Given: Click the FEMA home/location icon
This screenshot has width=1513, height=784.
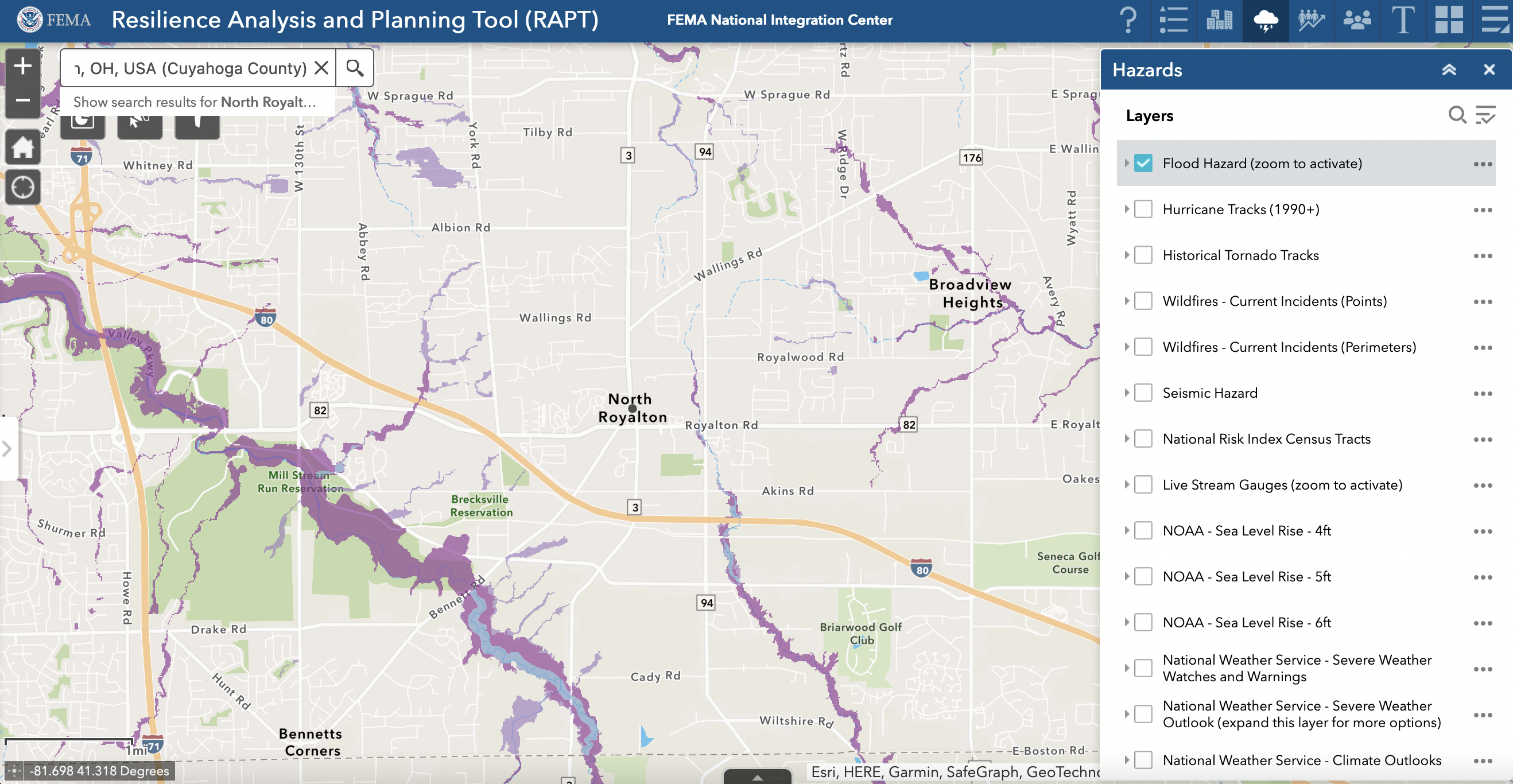Looking at the screenshot, I should click(x=22, y=147).
